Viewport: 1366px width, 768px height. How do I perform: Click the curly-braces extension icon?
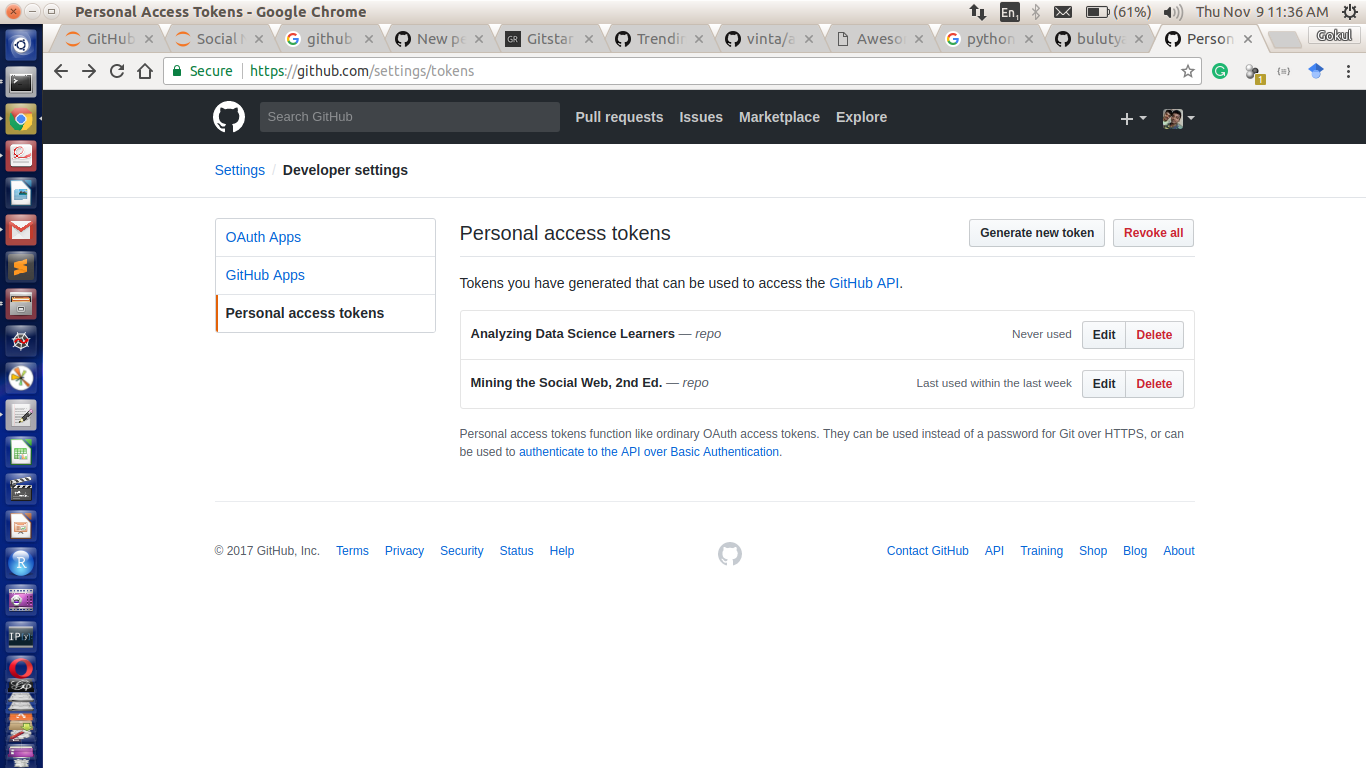[1284, 71]
